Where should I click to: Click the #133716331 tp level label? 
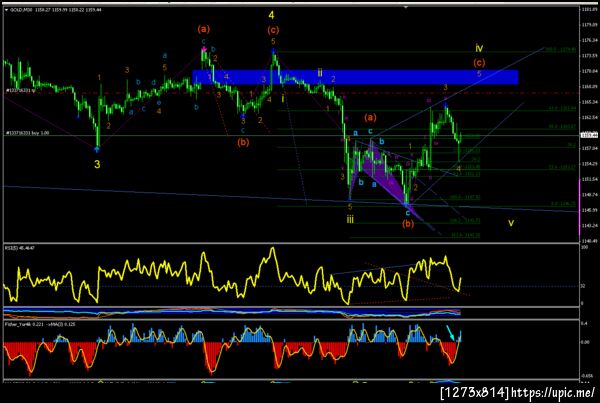tap(20, 91)
